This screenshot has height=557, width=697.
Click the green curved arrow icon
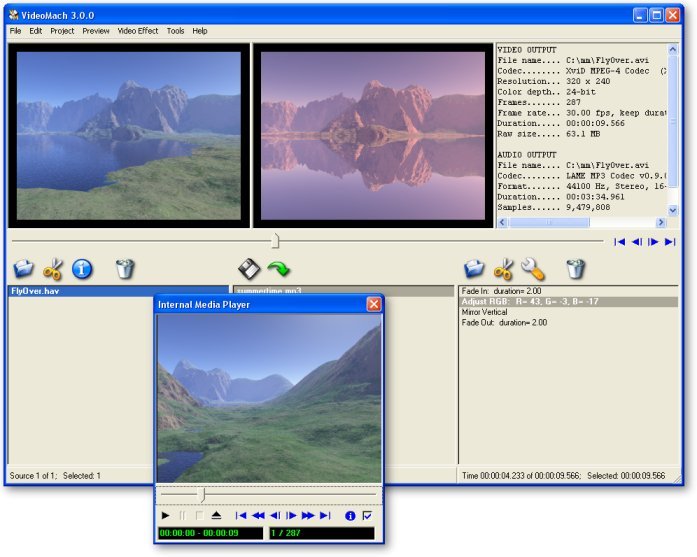pos(279,268)
